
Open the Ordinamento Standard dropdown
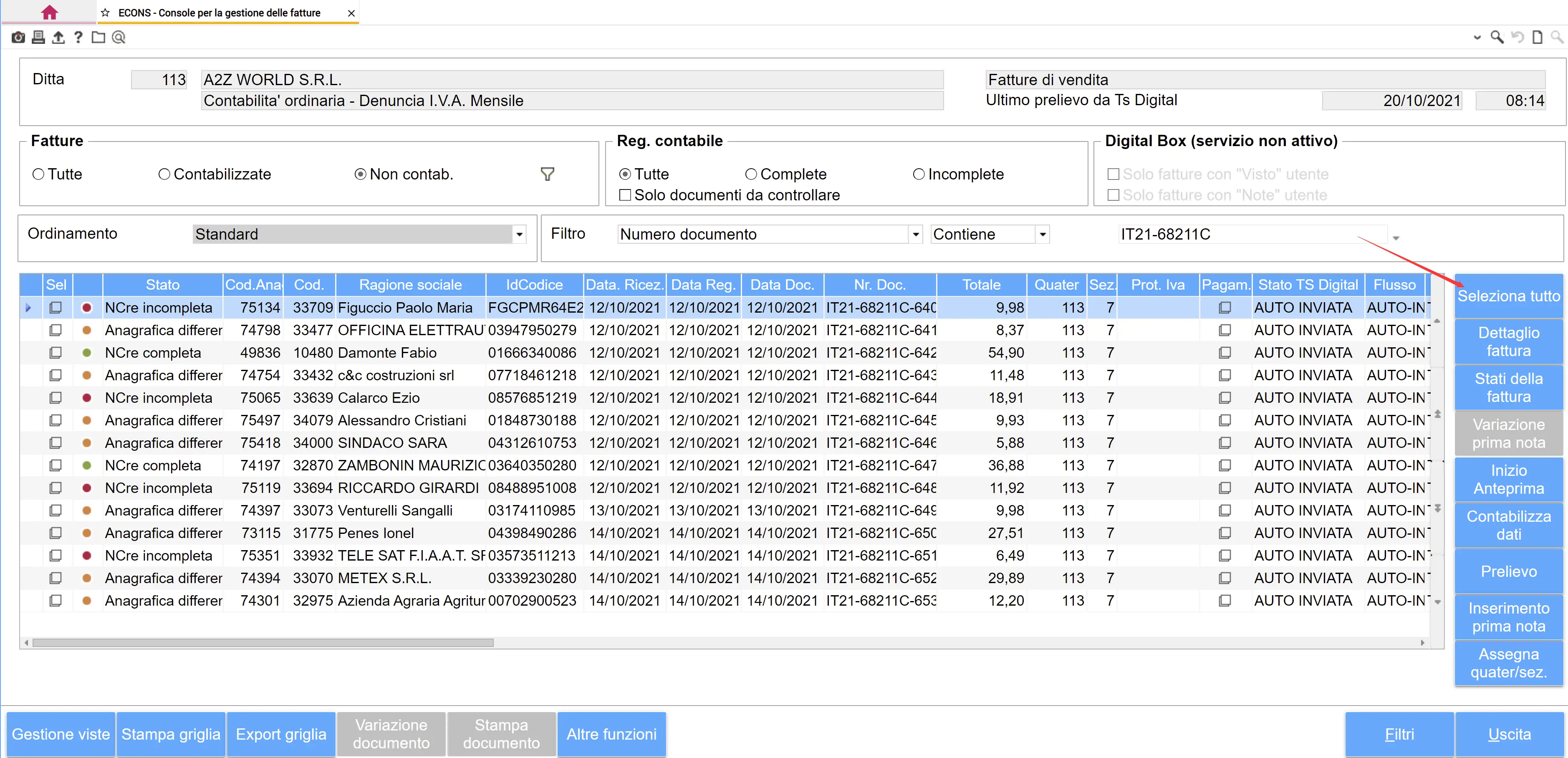point(519,235)
